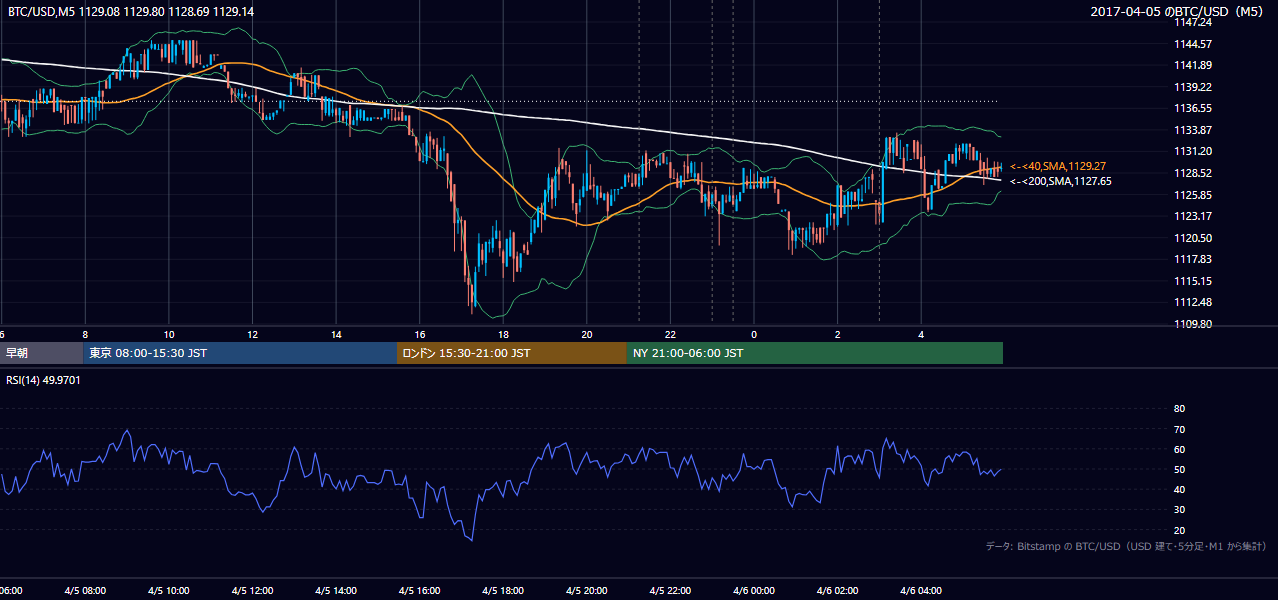The image size is (1278, 600).
Task: Select the 1133.87 price axis label
Action: (1194, 130)
